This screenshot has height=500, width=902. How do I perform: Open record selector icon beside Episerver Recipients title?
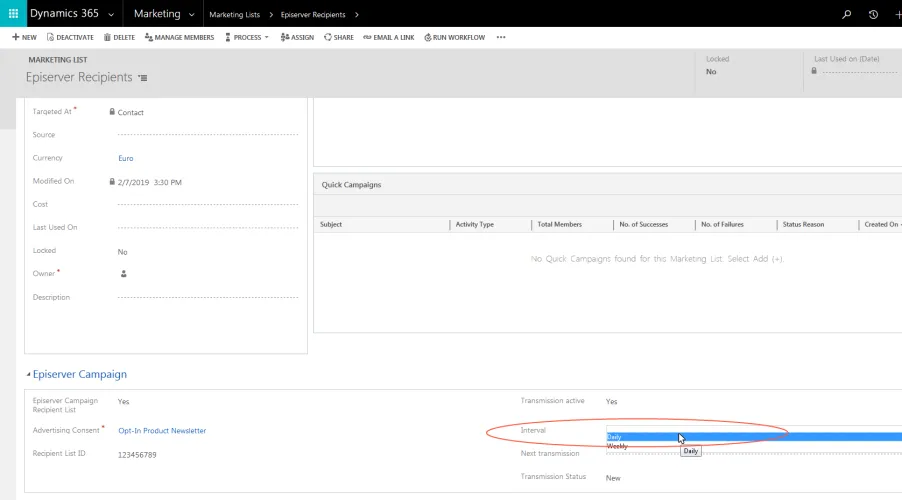coord(143,78)
